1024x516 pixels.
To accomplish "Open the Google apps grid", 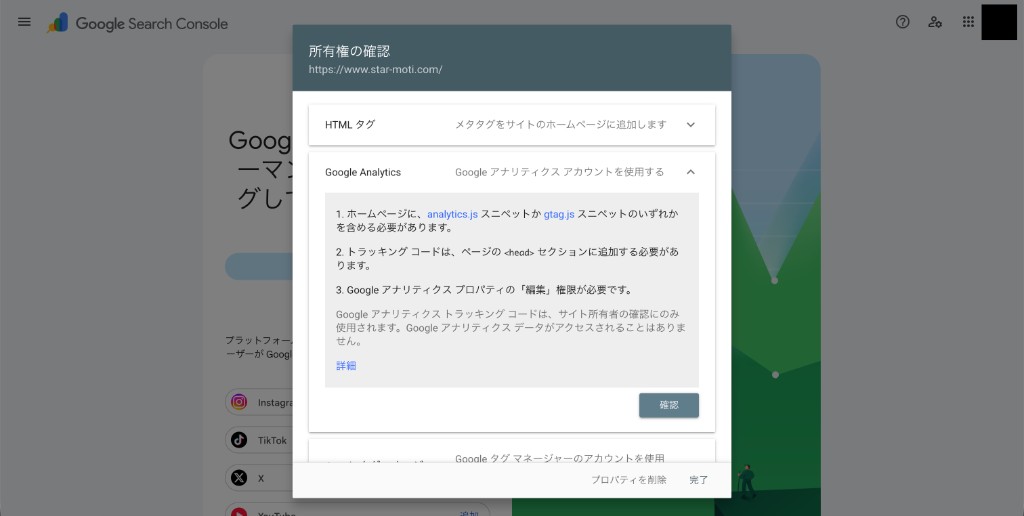I will (x=968, y=22).
